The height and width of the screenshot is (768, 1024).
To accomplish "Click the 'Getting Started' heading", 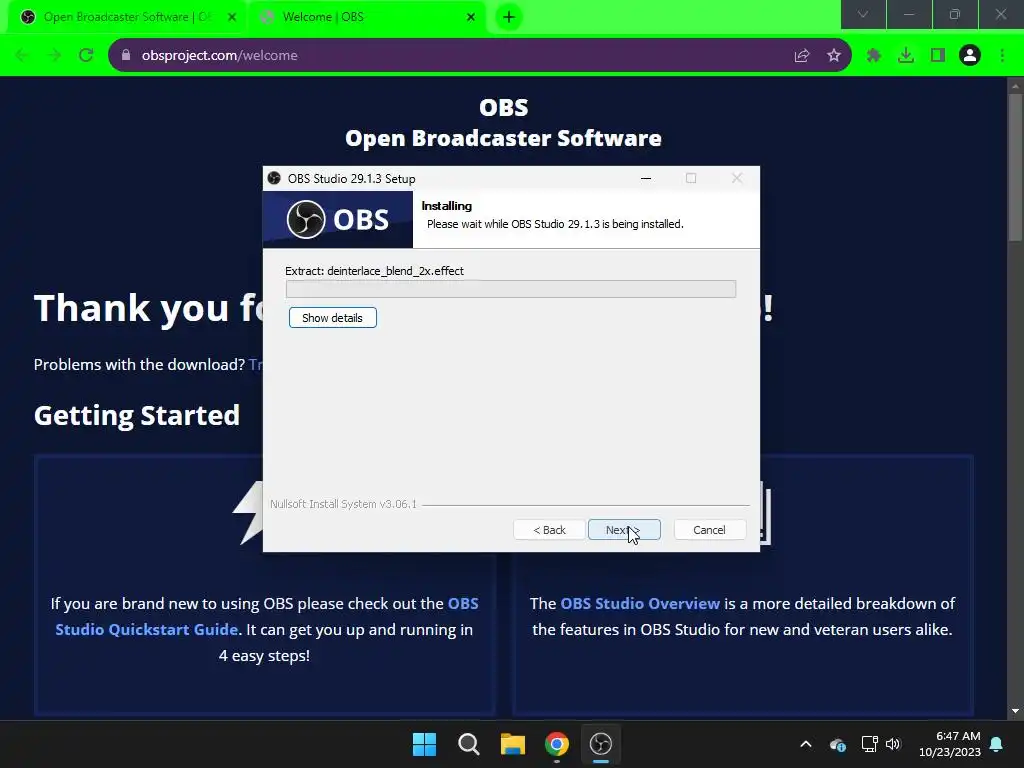I will 137,415.
